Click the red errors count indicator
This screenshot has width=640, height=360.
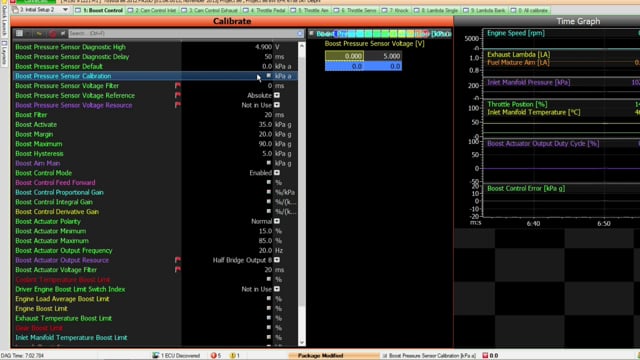[x=216, y=356]
